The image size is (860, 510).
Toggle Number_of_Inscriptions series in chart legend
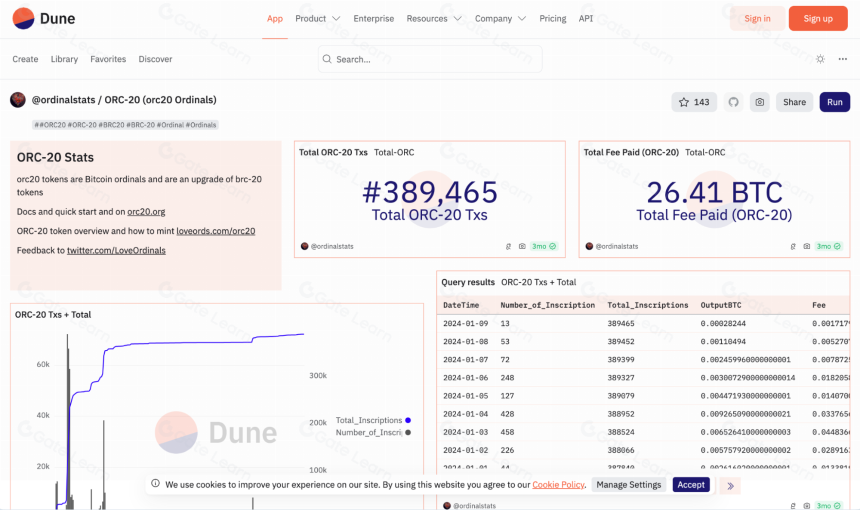373,433
